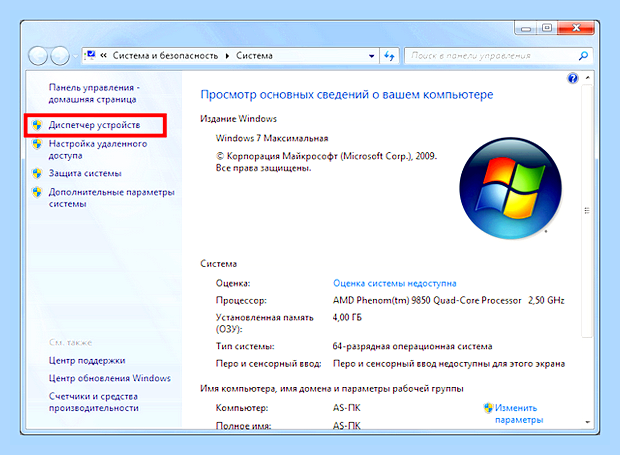Viewport: 620px width, 455px height.
Task: Click the AMD Phenom processor value text
Action: (448, 300)
